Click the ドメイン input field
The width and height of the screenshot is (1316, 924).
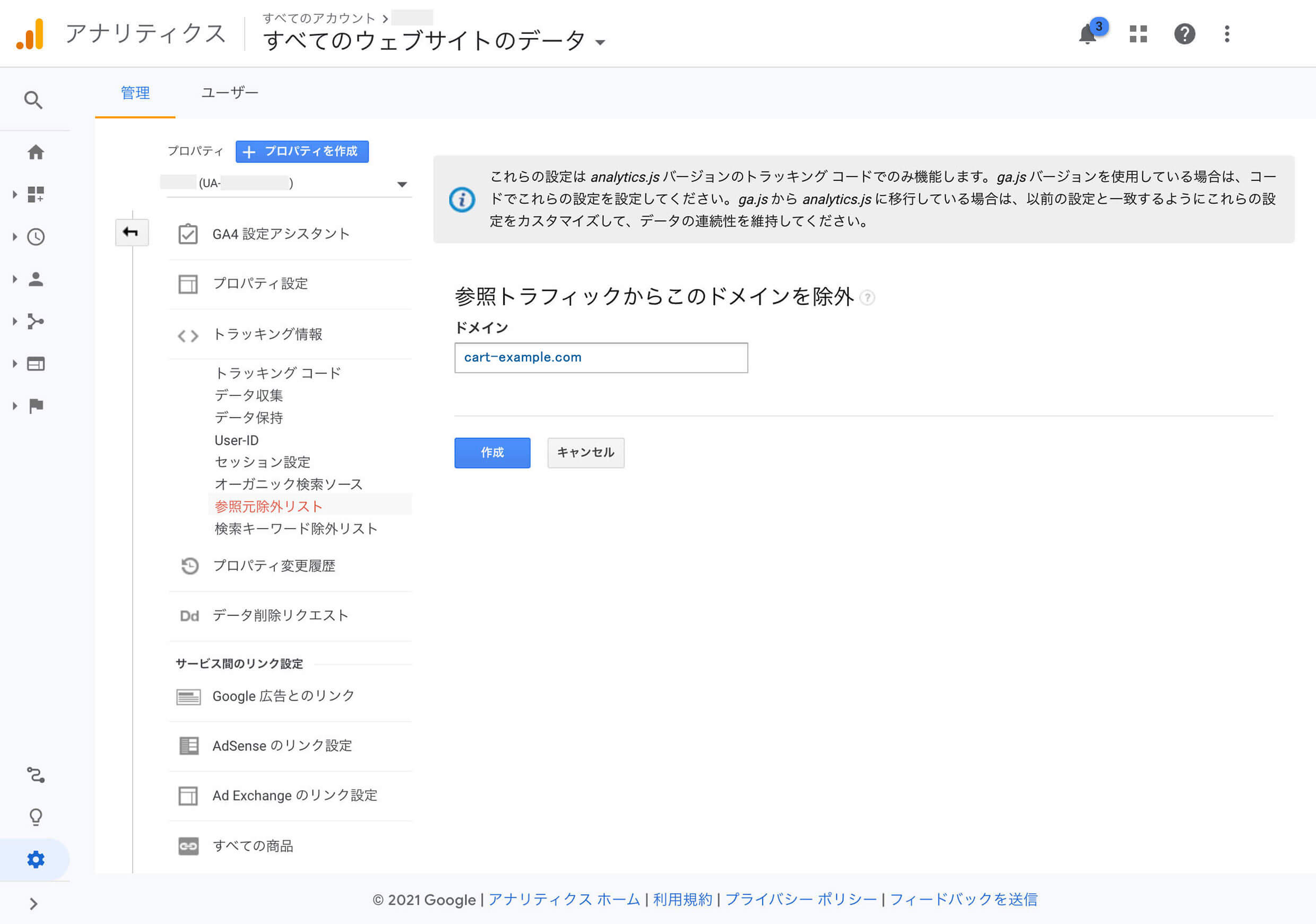point(601,358)
